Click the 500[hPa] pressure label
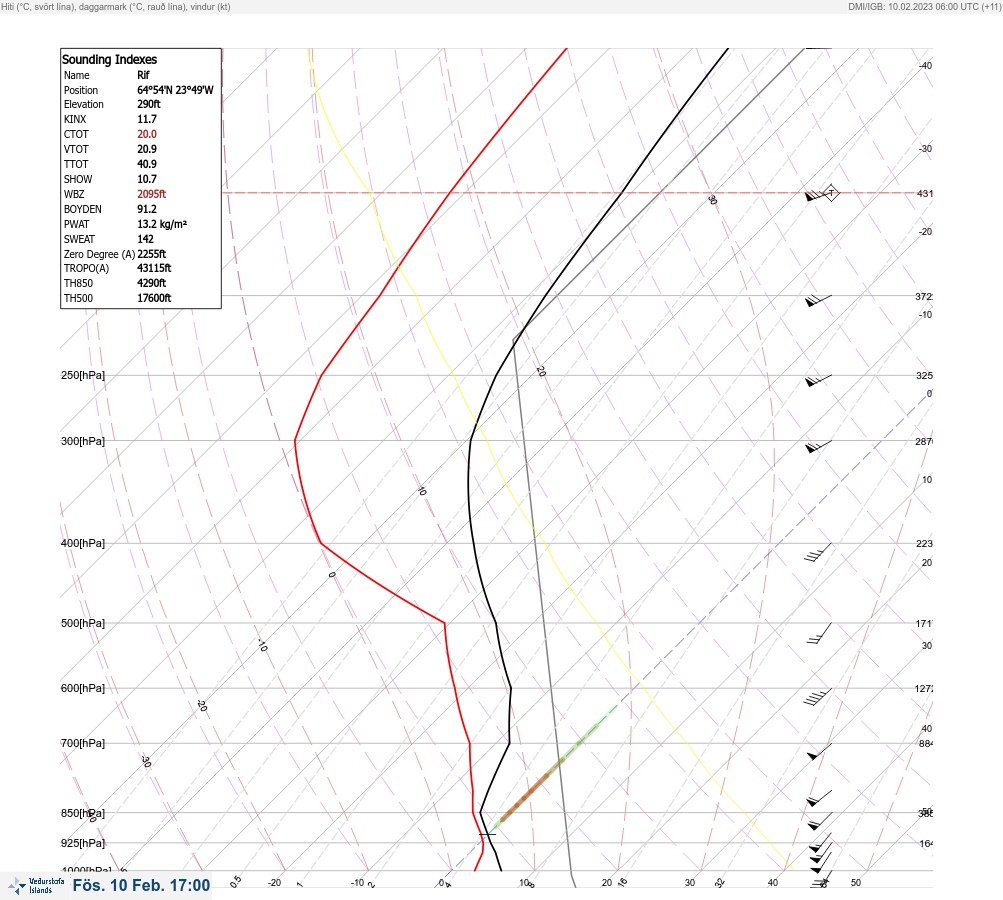The image size is (1003, 900). tap(83, 623)
